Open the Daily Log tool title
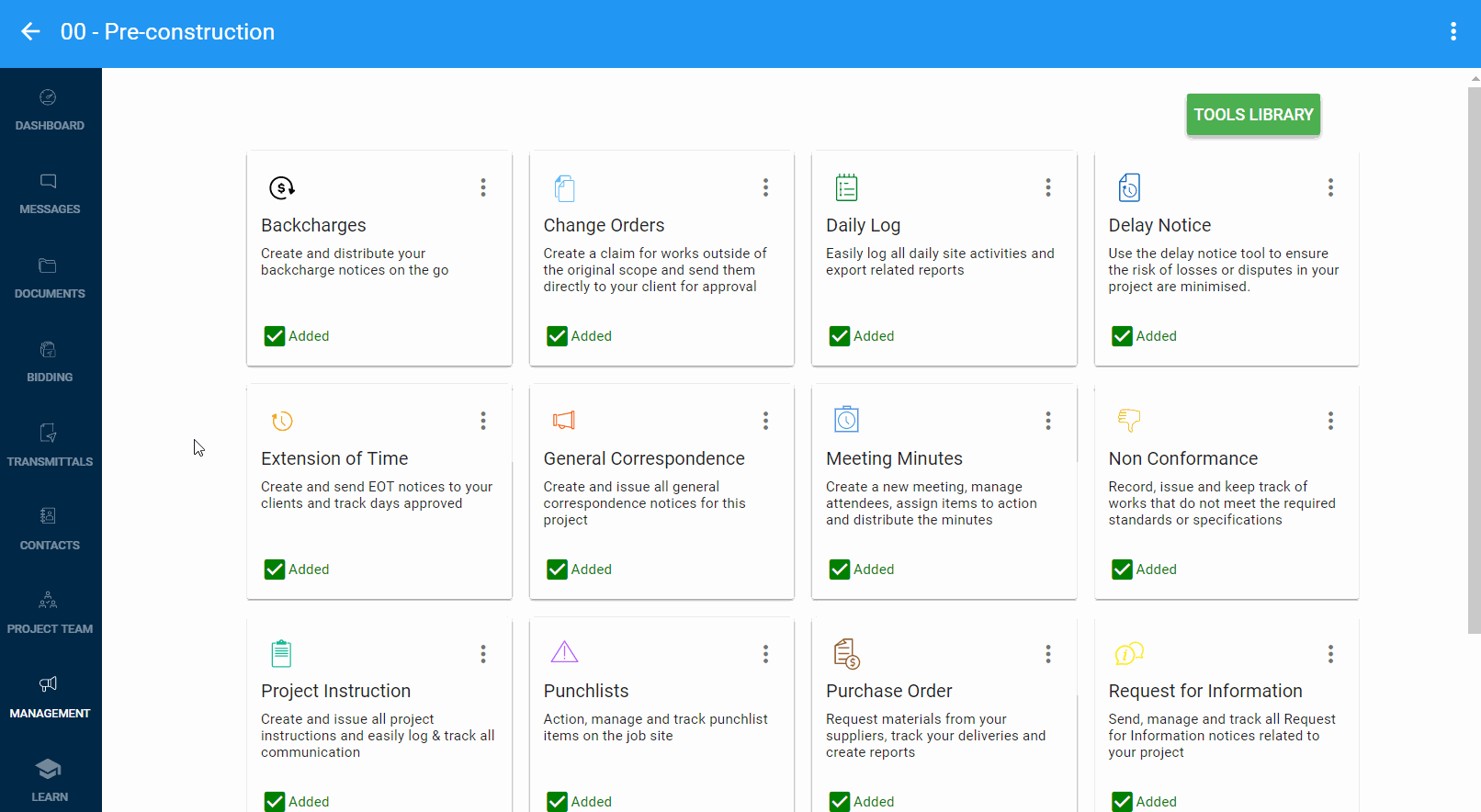1481x812 pixels. [x=863, y=225]
